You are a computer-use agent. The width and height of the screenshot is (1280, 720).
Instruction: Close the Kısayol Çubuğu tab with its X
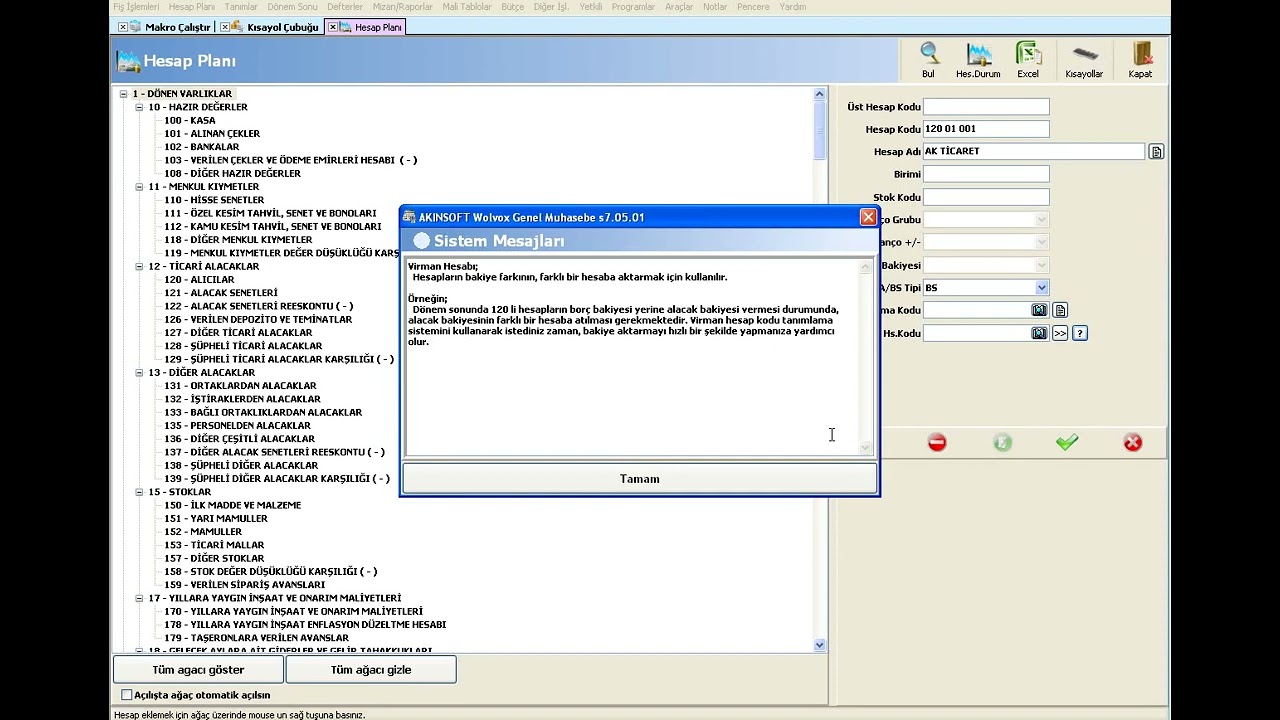(x=225, y=27)
